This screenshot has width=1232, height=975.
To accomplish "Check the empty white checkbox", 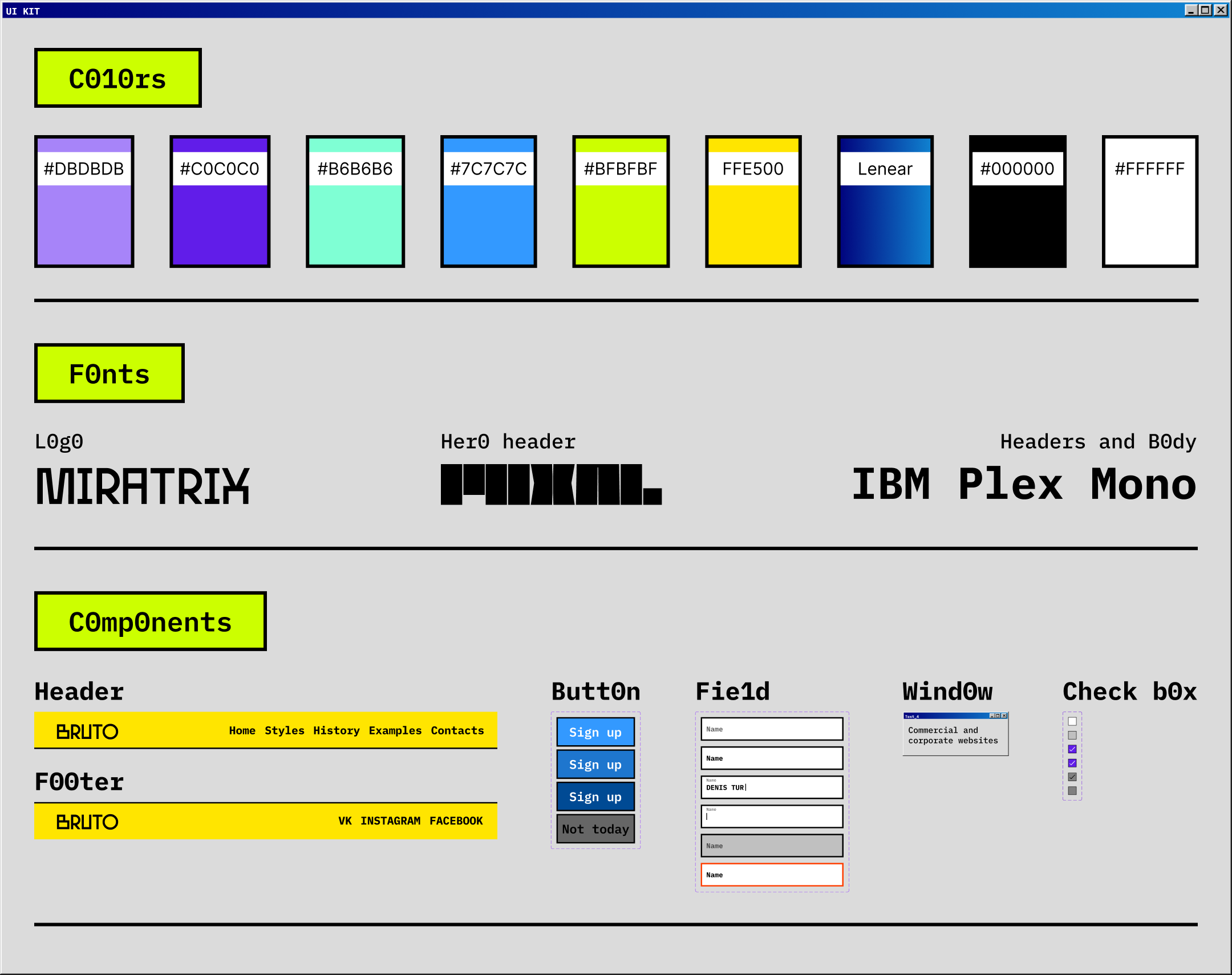I will (1072, 721).
